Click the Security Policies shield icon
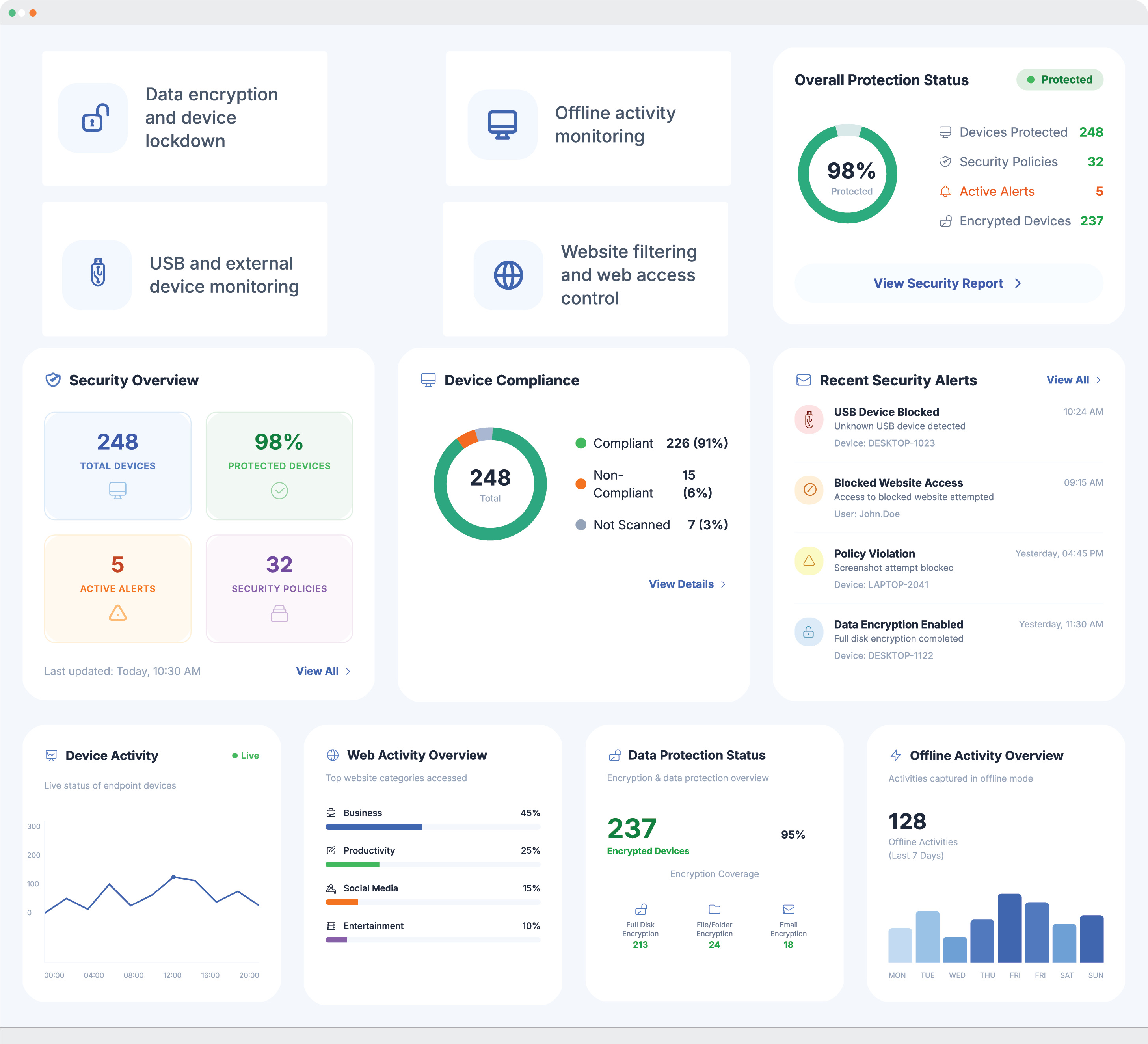 click(945, 162)
